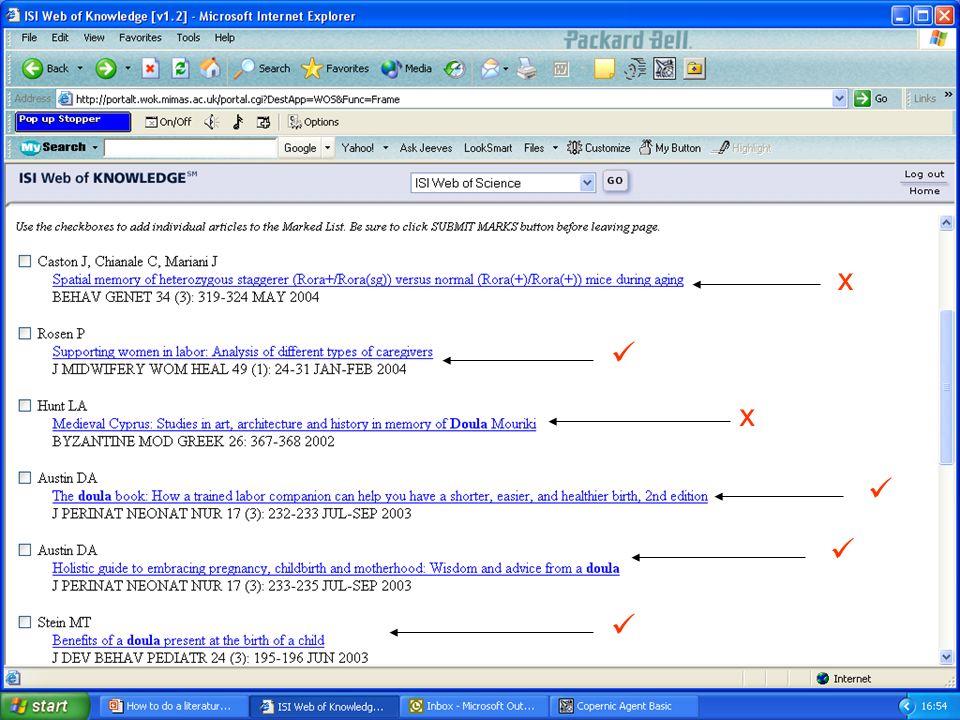Click the Home link under Log out
The width and height of the screenshot is (960, 720).
pyautogui.click(x=924, y=191)
